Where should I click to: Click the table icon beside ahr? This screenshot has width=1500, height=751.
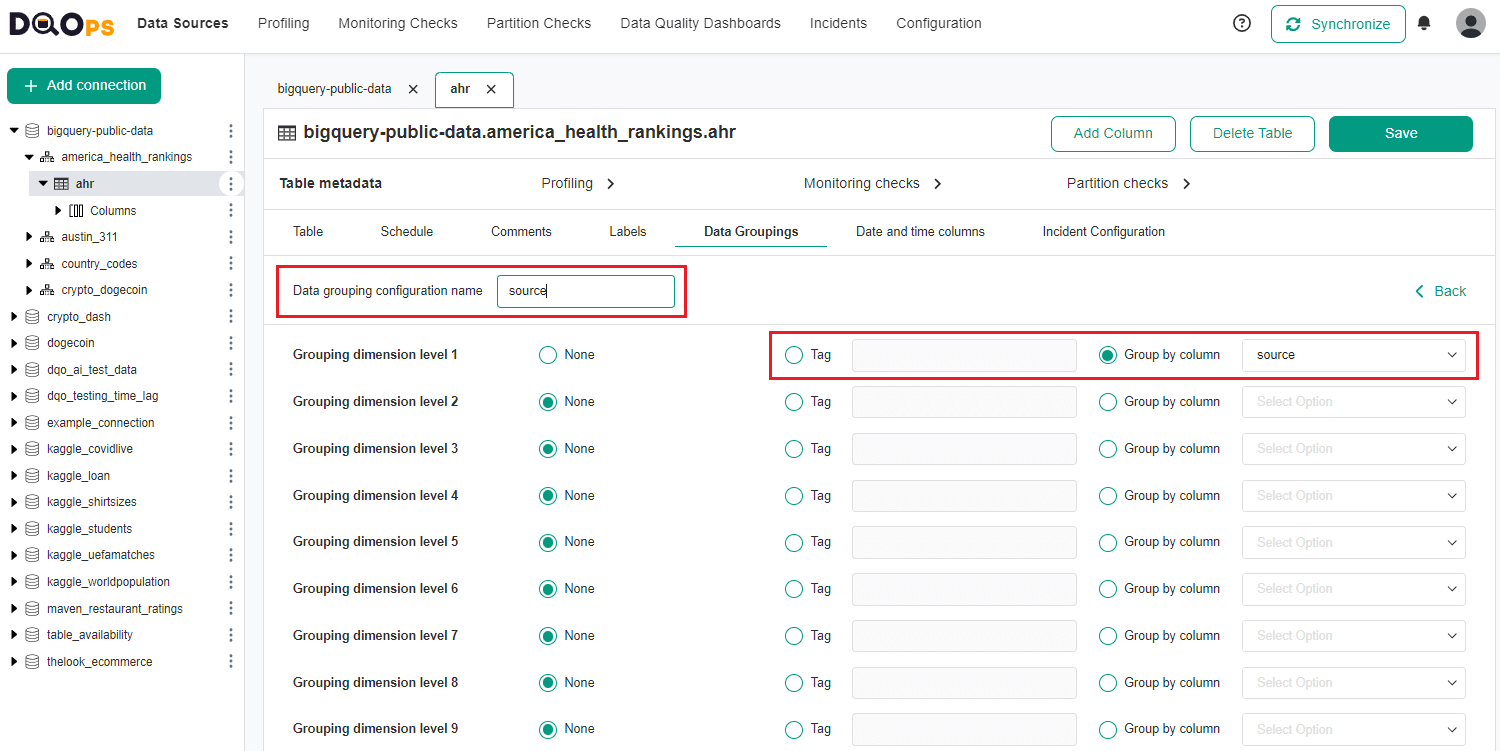tap(61, 184)
